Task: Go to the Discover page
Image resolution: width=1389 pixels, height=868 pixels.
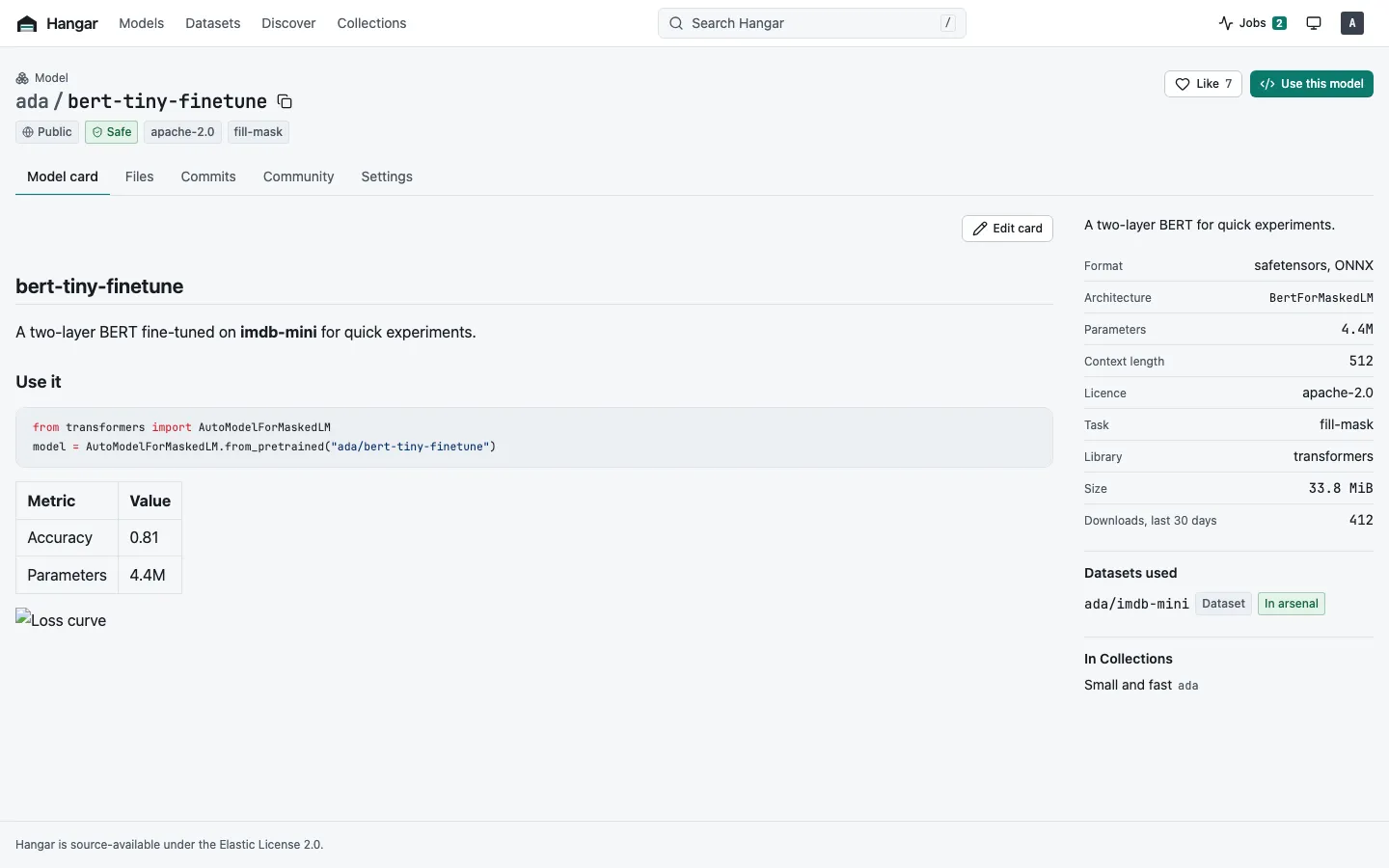Action: (288, 23)
